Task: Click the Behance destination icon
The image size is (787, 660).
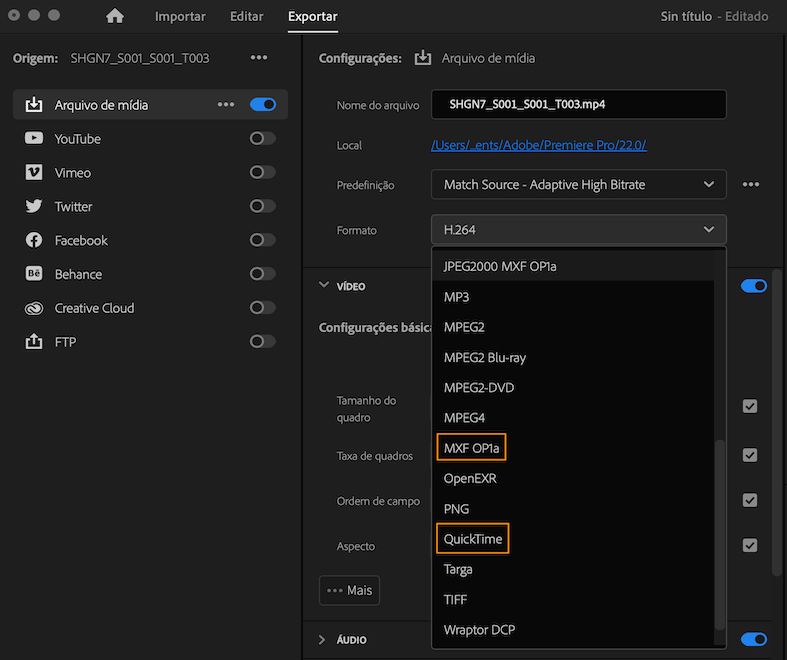Action: click(x=34, y=274)
